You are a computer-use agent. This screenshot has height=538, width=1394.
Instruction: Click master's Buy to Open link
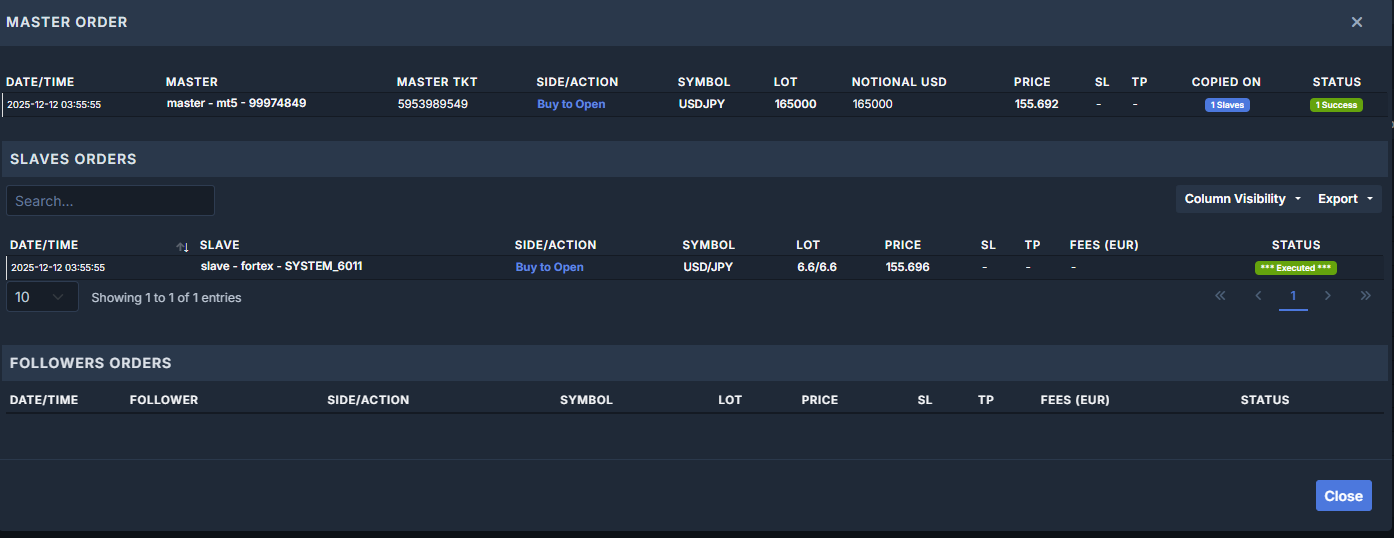click(x=571, y=104)
